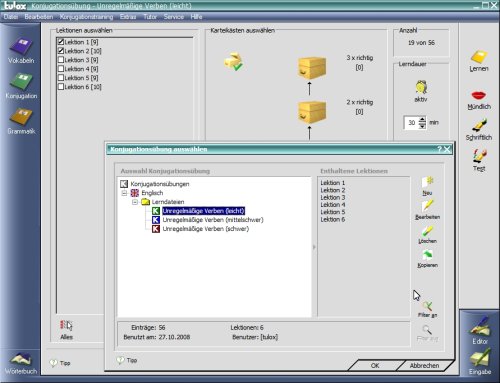Open help question mark in dialog title
The image size is (500, 383).
tap(439, 149)
